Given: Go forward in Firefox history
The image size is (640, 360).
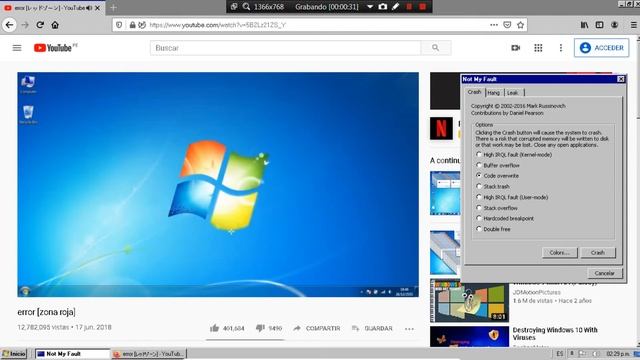Looking at the screenshot, I should 25,25.
